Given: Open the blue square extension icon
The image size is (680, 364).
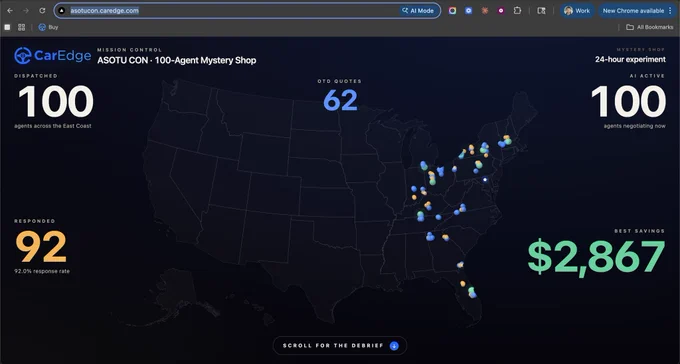Looking at the screenshot, I should [x=468, y=10].
